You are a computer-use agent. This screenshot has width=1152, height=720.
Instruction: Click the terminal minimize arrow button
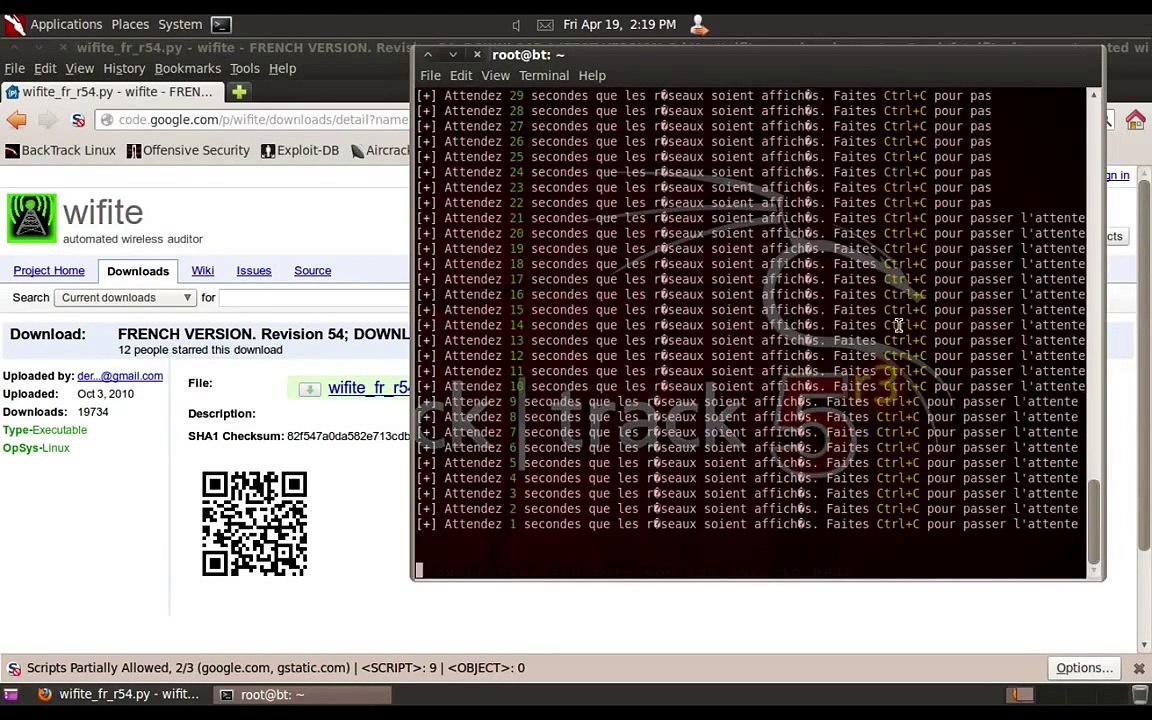point(453,55)
